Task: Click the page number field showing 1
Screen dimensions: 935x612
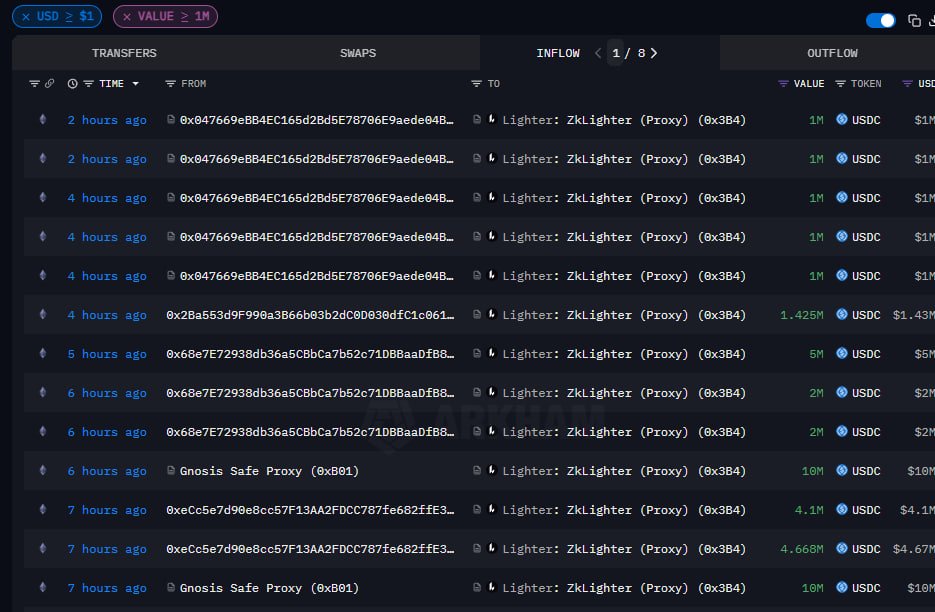Action: 615,52
